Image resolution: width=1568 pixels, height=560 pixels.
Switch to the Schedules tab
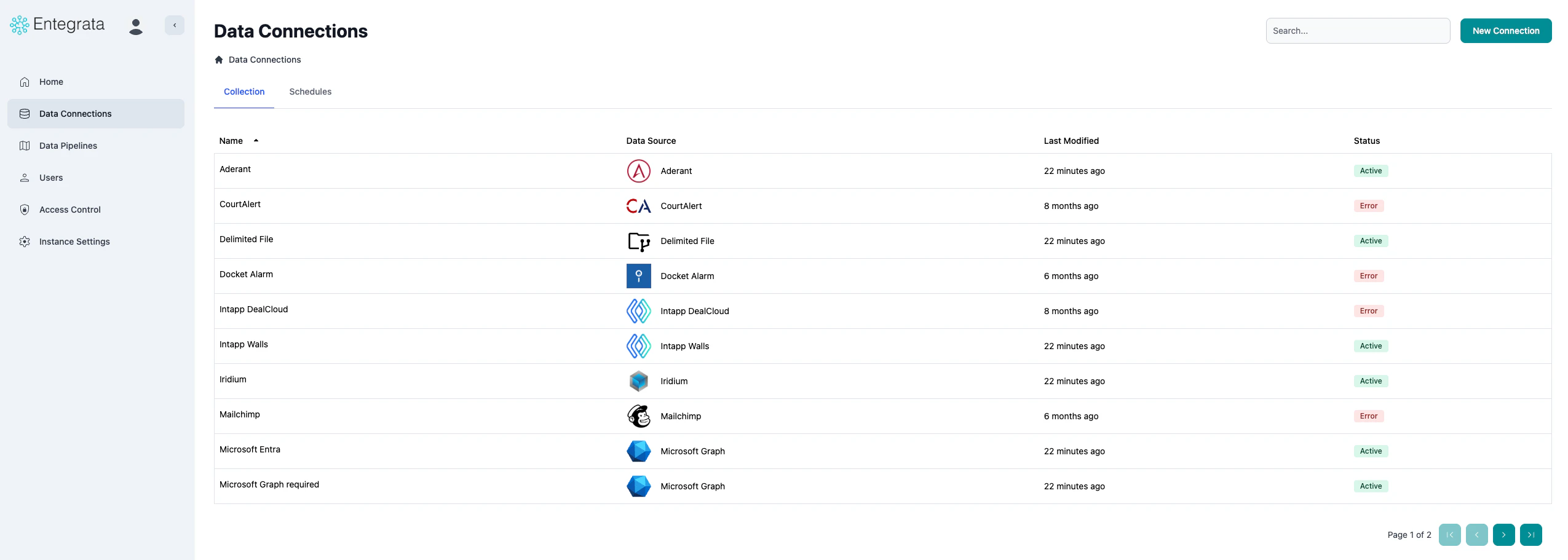[x=310, y=92]
